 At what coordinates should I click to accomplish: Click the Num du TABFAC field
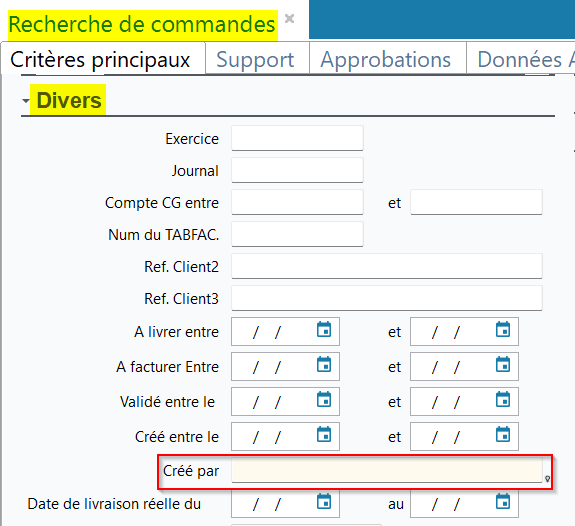point(297,234)
